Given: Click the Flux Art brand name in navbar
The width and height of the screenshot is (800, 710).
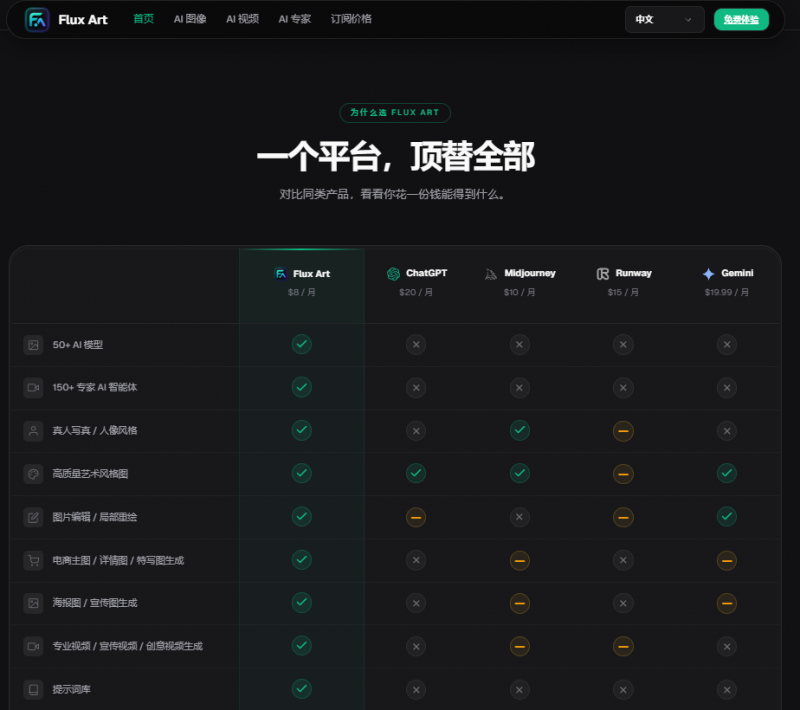Looking at the screenshot, I should point(83,20).
